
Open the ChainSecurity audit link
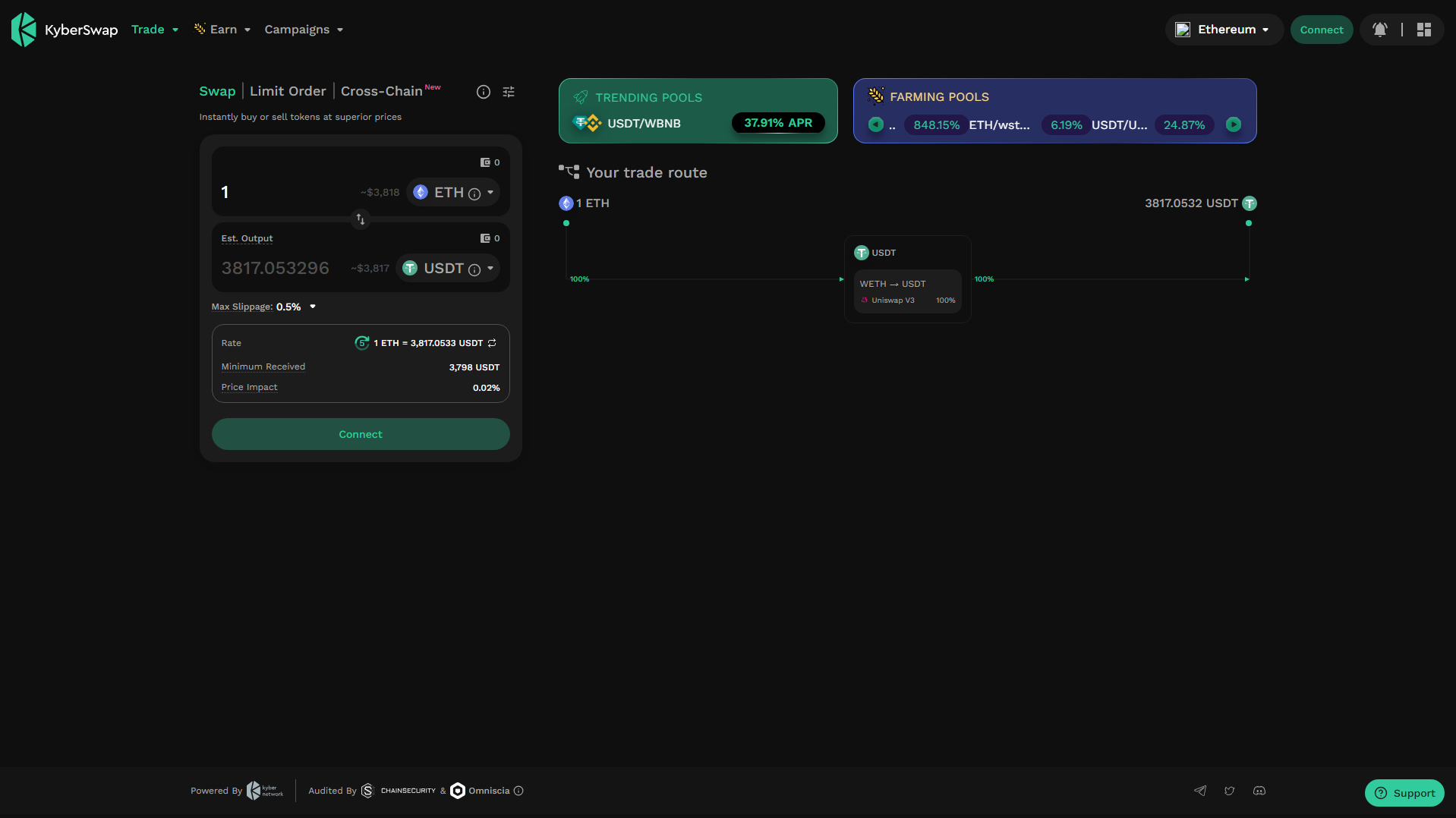(x=399, y=791)
